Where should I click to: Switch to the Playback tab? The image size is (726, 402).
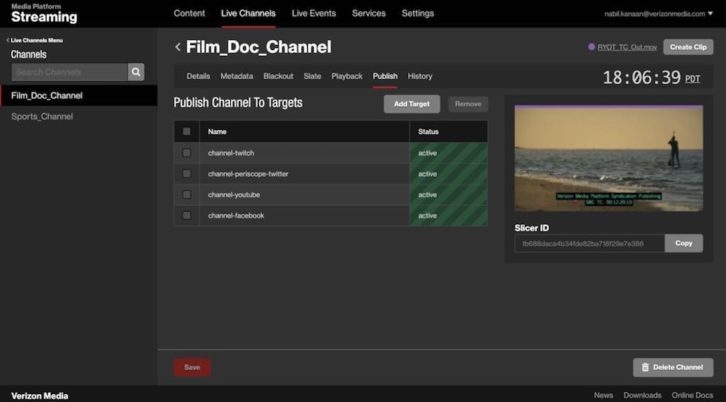347,76
